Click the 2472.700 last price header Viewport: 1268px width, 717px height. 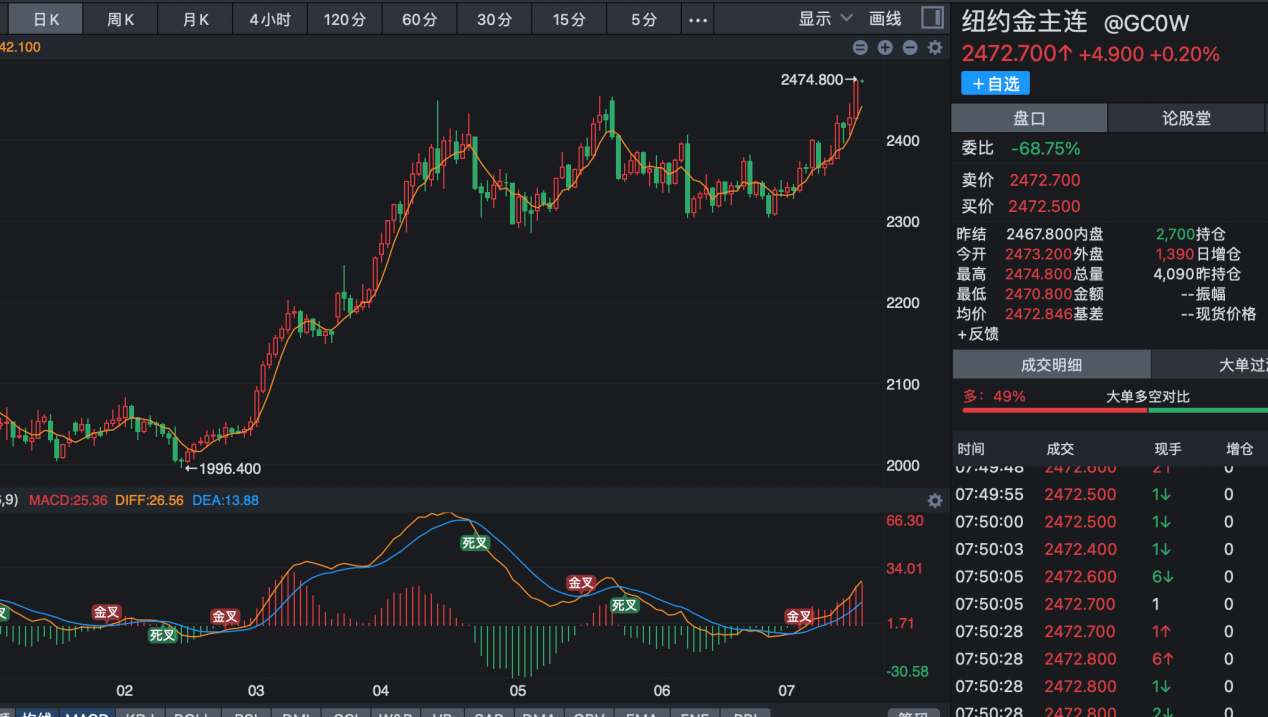(1016, 54)
